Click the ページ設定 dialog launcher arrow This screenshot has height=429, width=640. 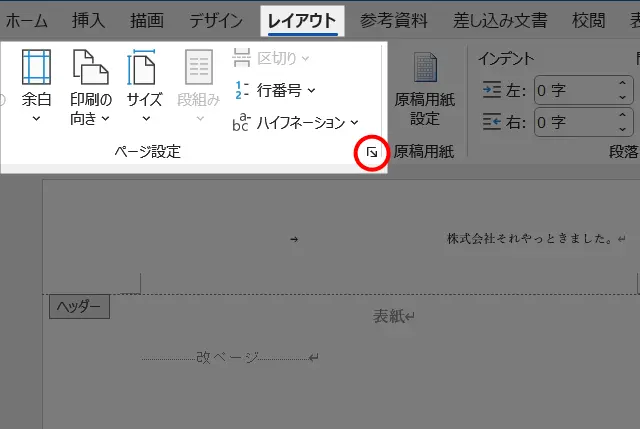[372, 153]
